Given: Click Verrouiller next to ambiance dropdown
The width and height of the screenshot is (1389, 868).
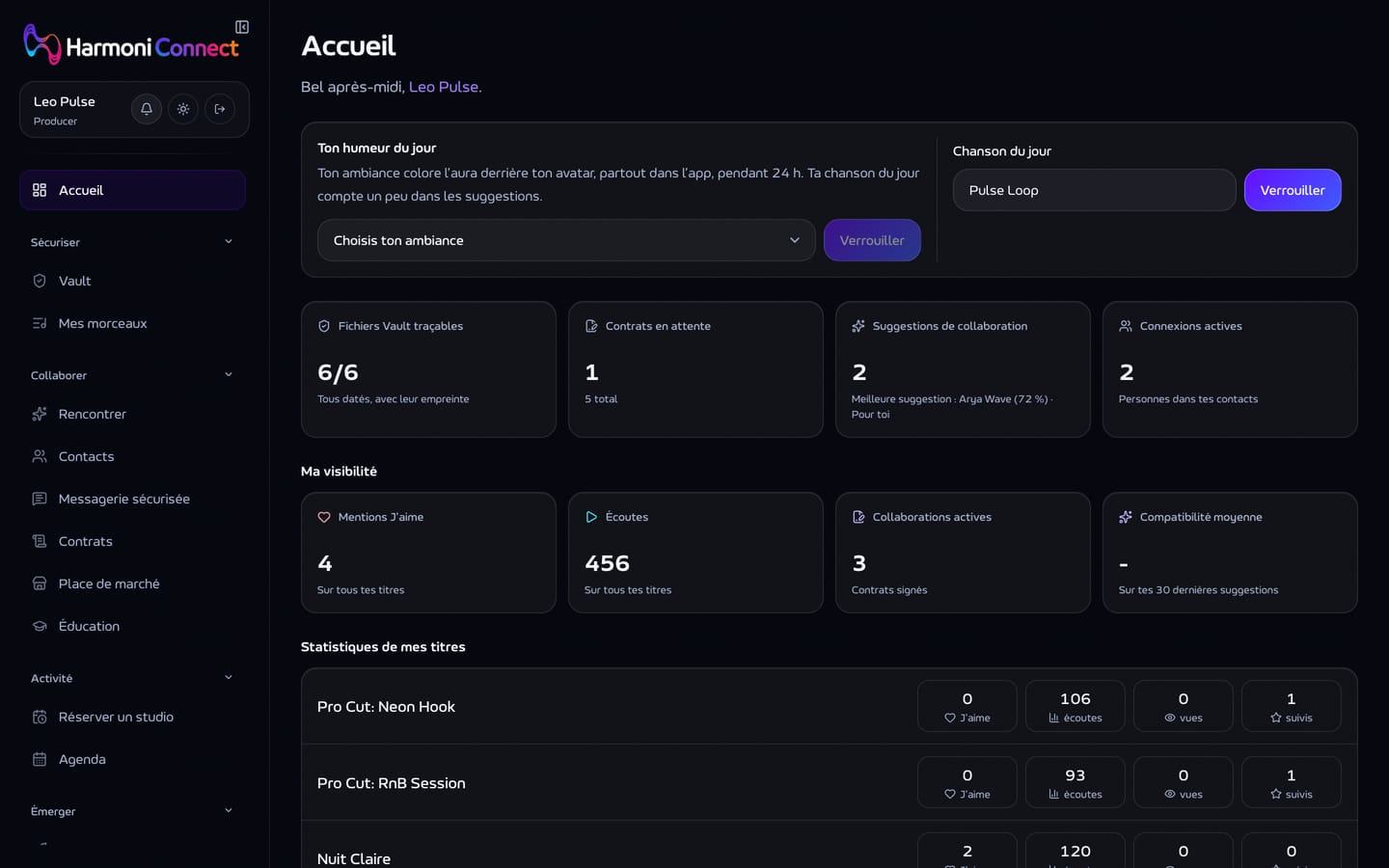Looking at the screenshot, I should click(872, 240).
